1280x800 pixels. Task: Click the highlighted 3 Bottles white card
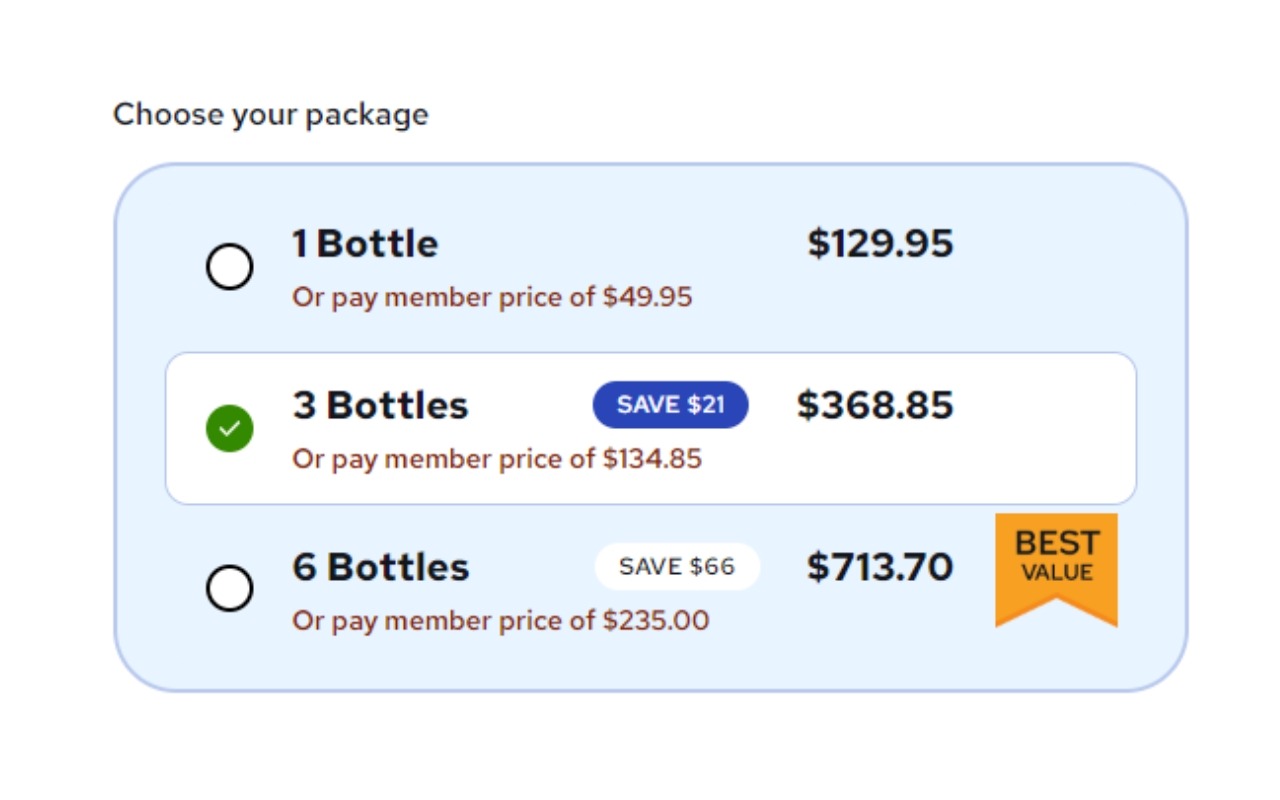pyautogui.click(x=651, y=428)
